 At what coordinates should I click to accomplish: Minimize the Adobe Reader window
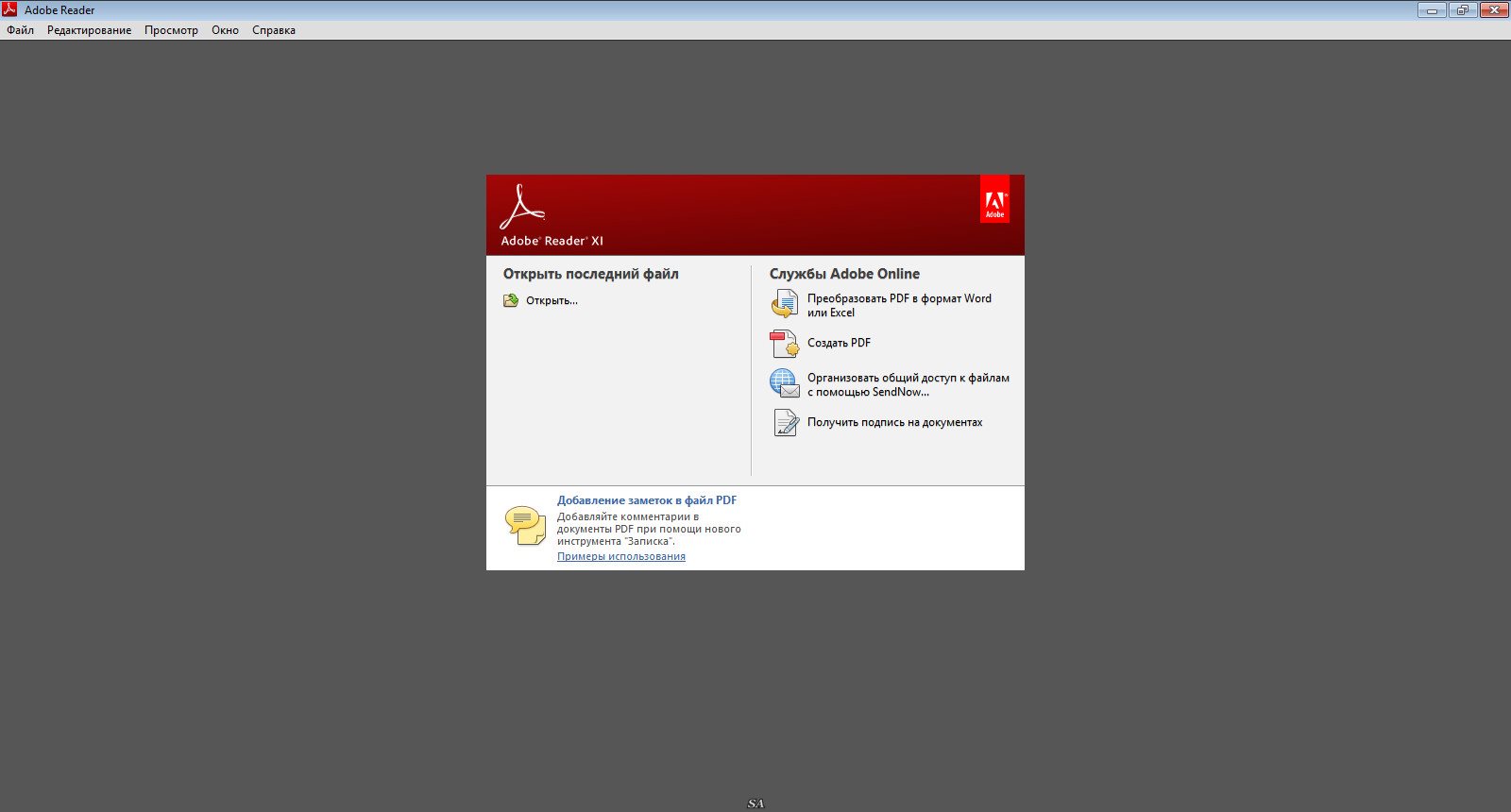point(1432,9)
